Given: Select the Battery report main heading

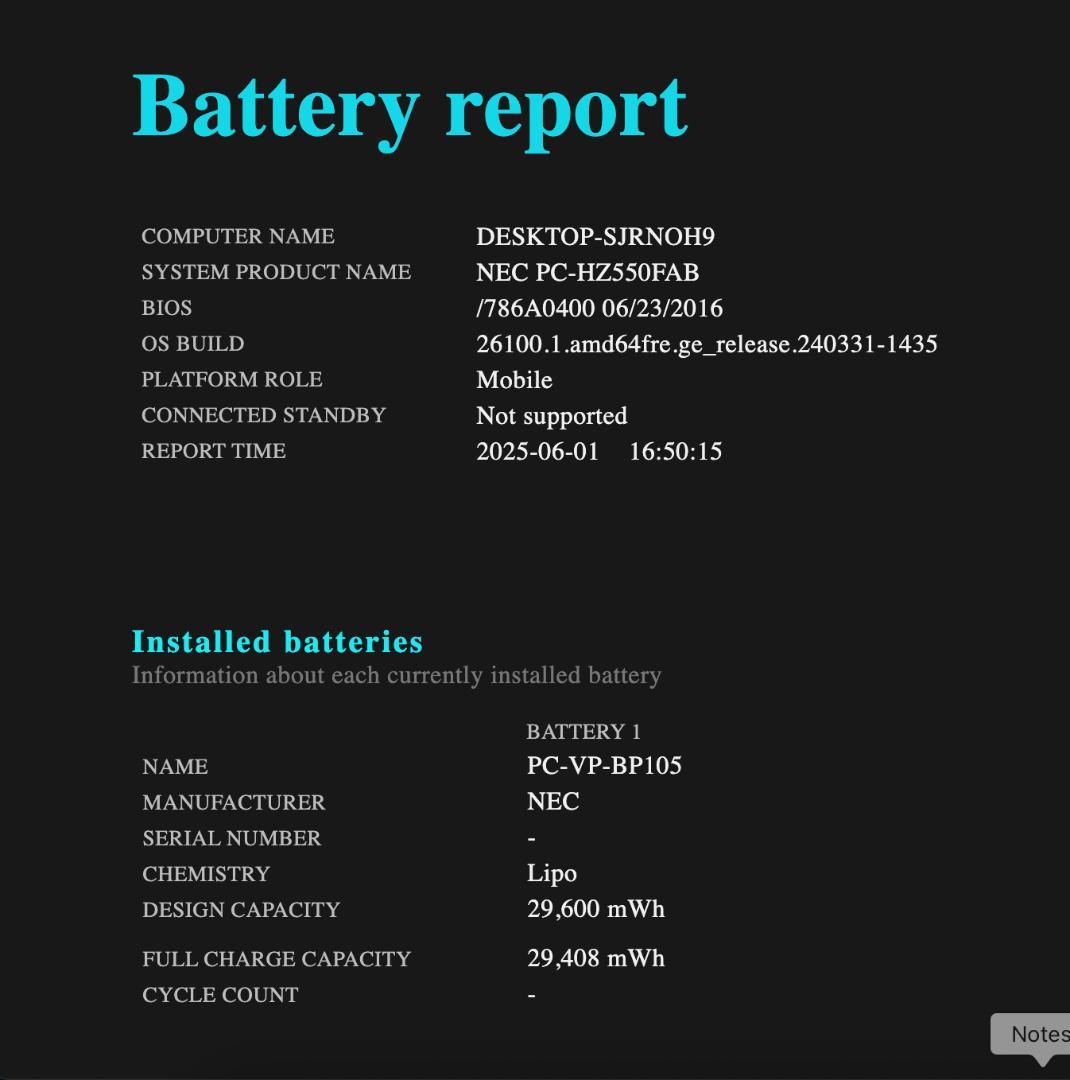Looking at the screenshot, I should point(410,105).
